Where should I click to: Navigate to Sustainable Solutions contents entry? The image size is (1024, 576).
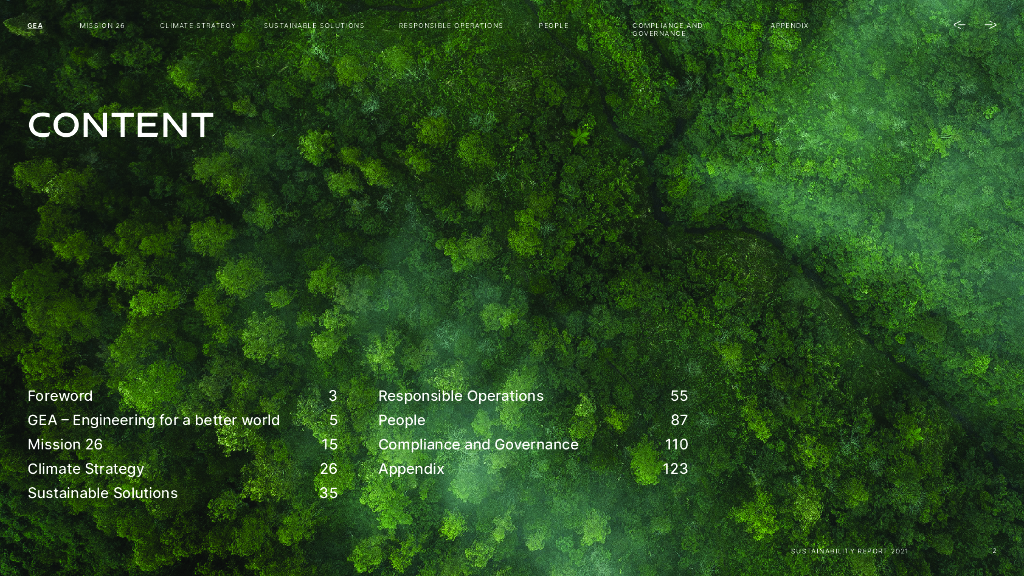(103, 493)
